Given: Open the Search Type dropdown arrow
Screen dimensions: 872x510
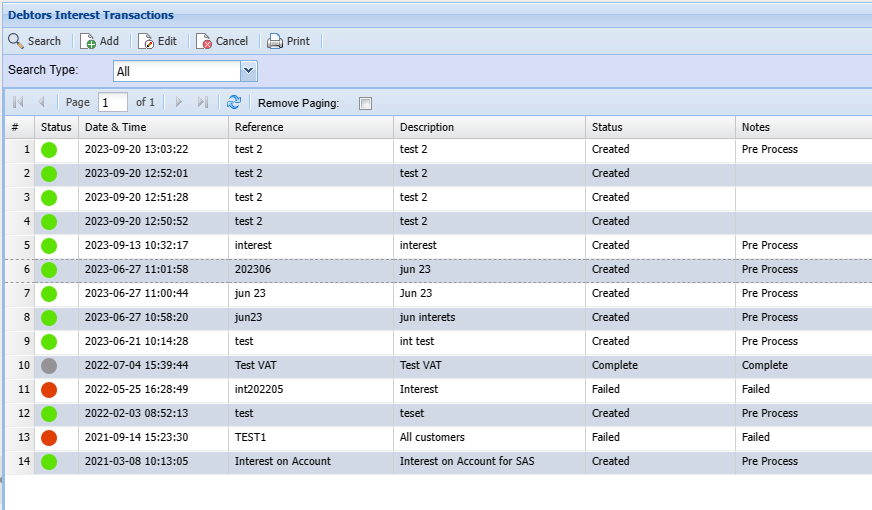Looking at the screenshot, I should coord(249,71).
